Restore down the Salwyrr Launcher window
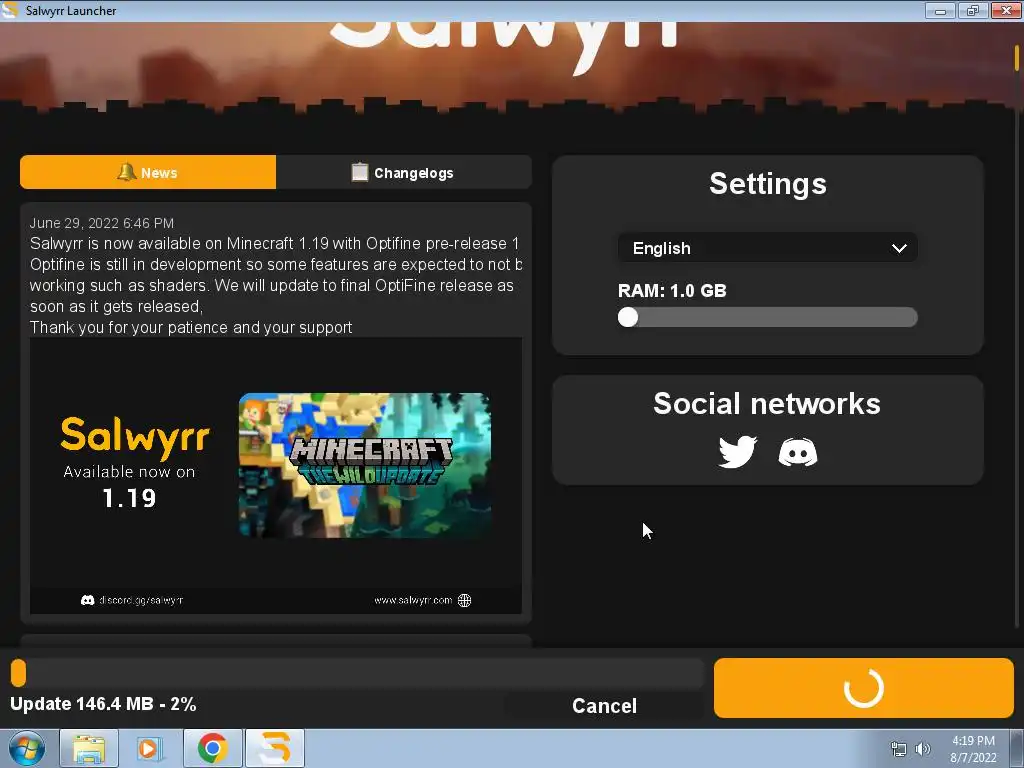Viewport: 1024px width, 768px height. pyautogui.click(x=972, y=10)
